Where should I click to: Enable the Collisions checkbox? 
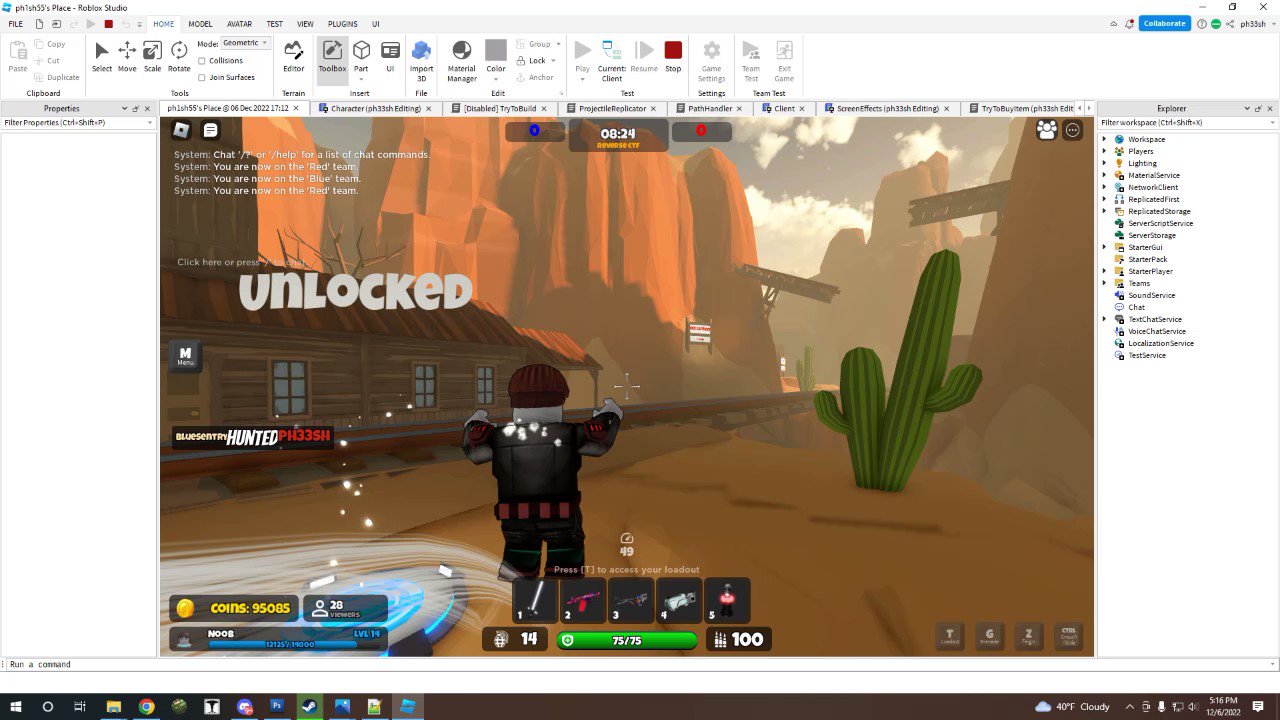[203, 60]
